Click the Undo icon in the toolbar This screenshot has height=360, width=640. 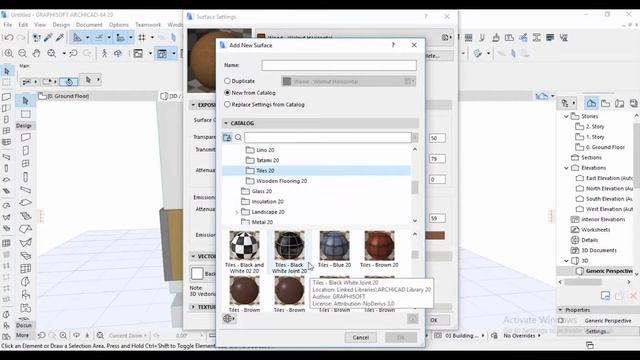point(9,38)
